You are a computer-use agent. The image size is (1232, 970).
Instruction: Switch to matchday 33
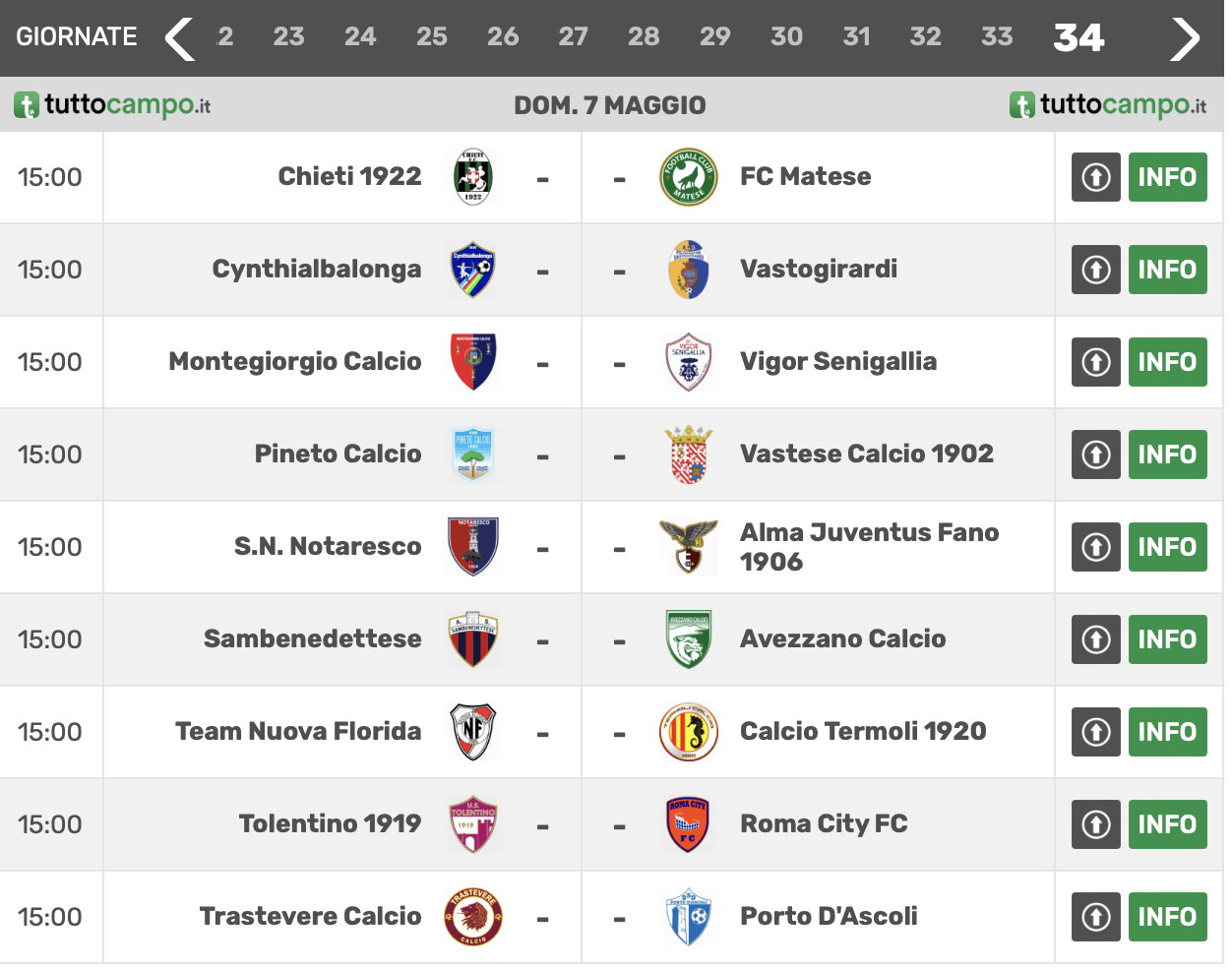tap(997, 37)
